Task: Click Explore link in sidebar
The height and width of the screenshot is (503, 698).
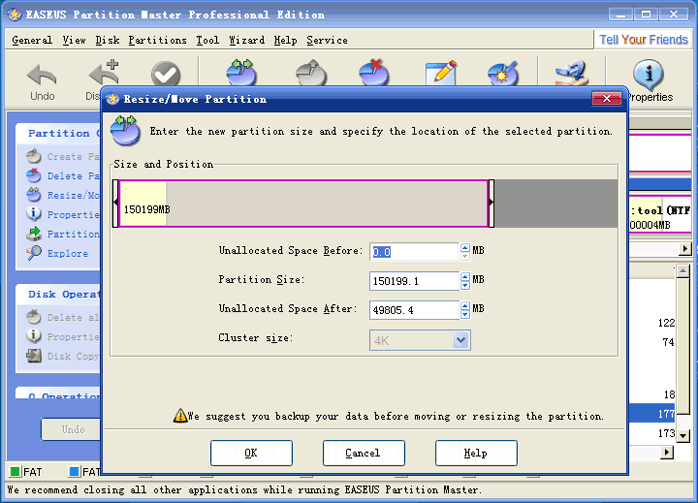Action: 68,253
